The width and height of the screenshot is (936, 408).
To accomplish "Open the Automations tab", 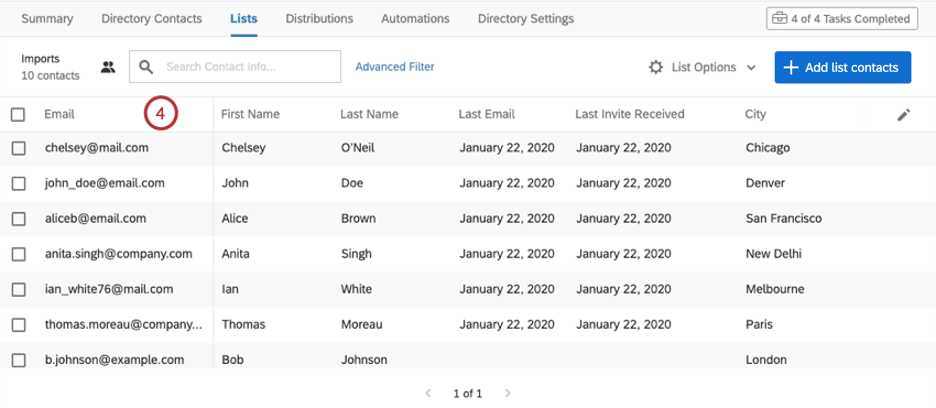I will pos(415,19).
